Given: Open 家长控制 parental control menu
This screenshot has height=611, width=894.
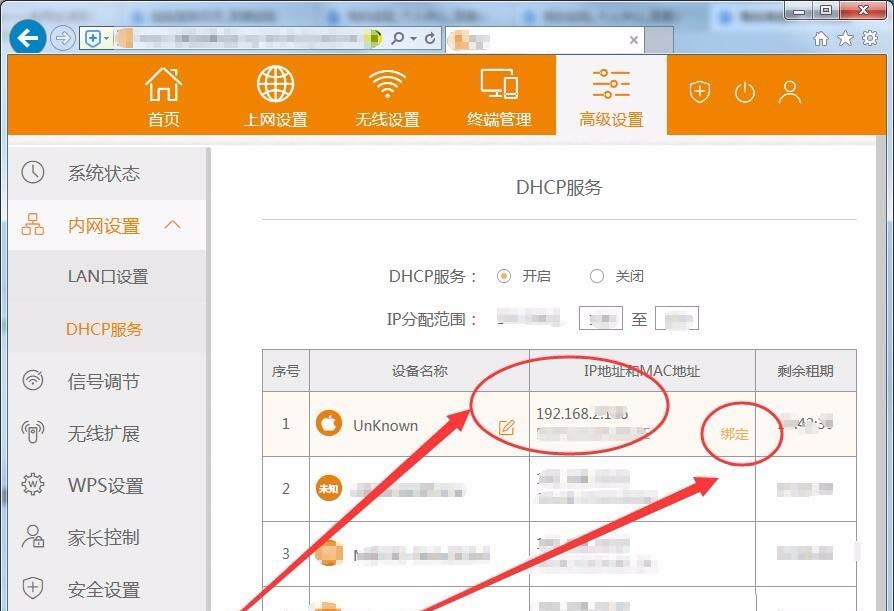Looking at the screenshot, I should 104,537.
